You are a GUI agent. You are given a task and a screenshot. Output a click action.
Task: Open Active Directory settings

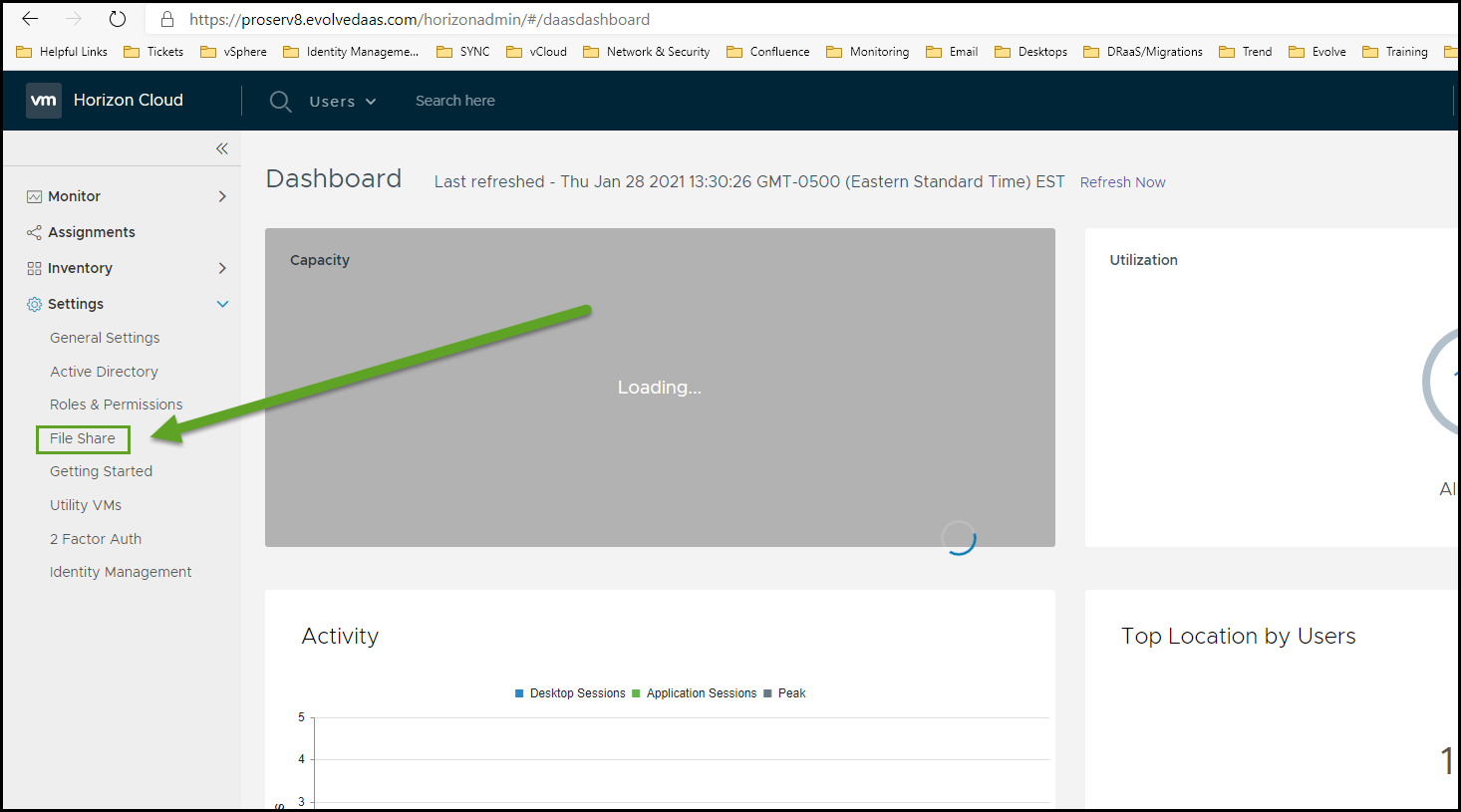(x=104, y=372)
